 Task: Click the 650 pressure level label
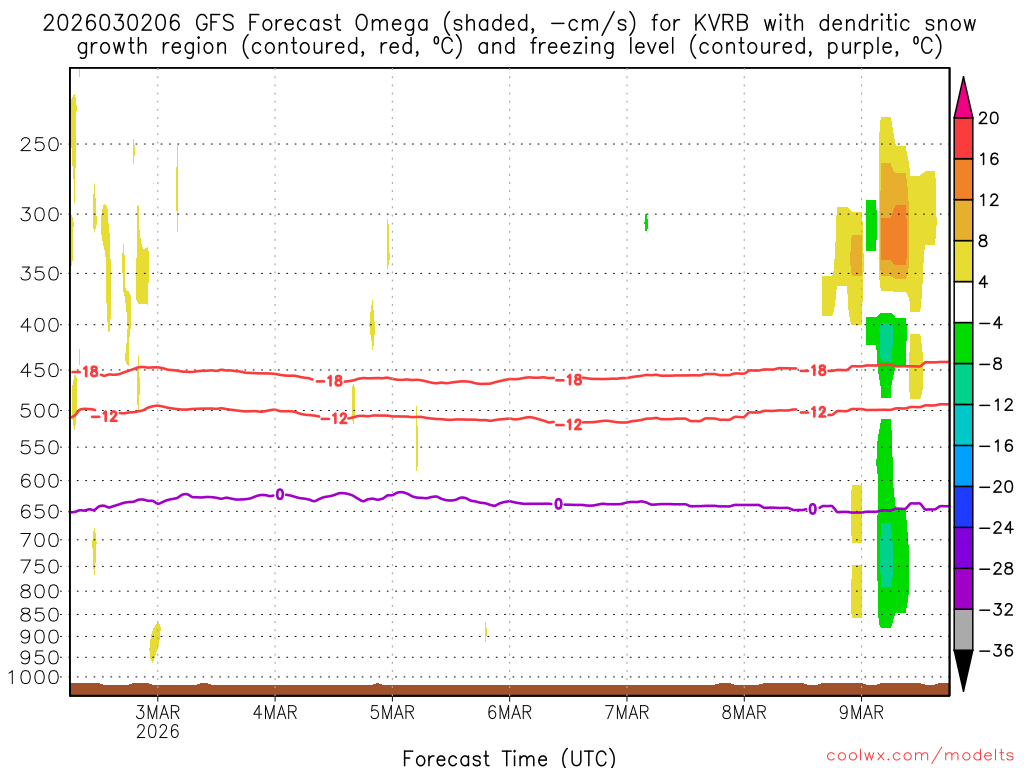pyautogui.click(x=40, y=511)
